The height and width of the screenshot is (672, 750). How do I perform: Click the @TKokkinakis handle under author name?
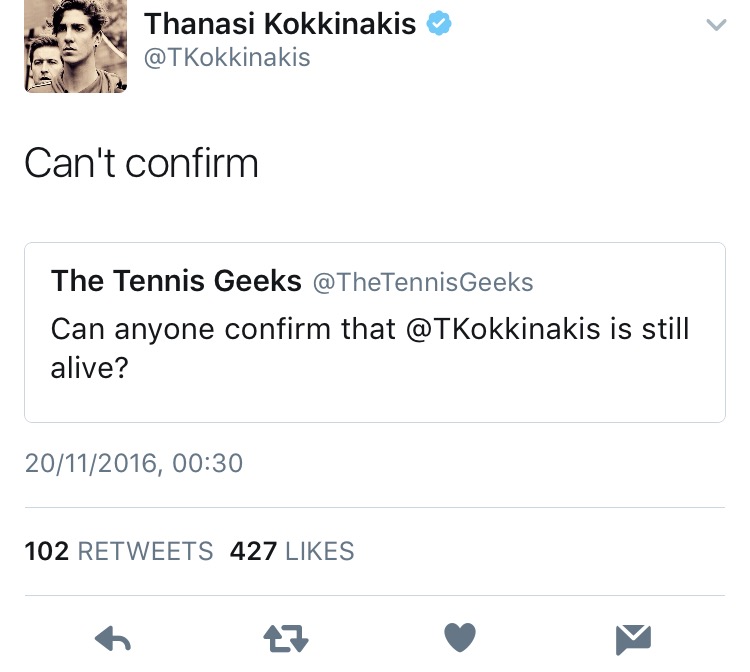[x=227, y=58]
